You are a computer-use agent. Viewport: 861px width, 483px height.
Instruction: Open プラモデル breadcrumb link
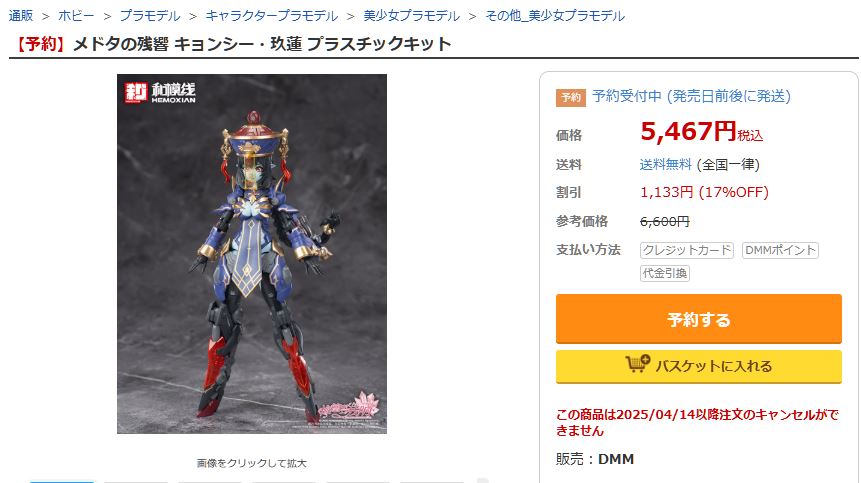pos(150,16)
